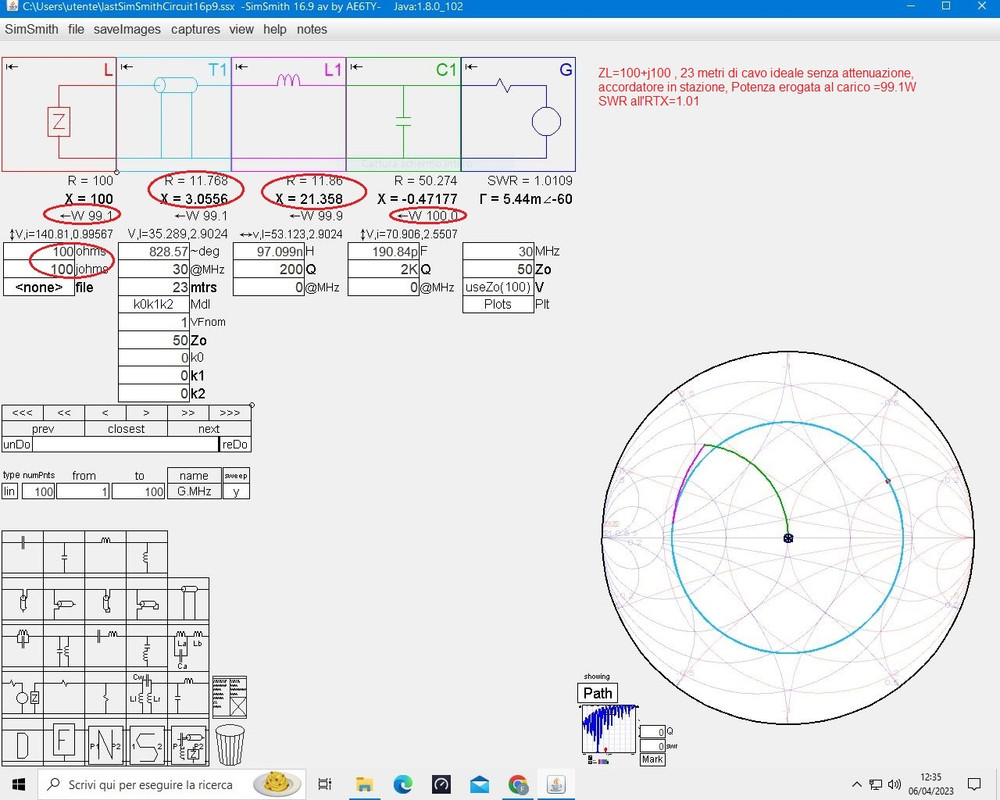Open the saveImages menu

127,29
